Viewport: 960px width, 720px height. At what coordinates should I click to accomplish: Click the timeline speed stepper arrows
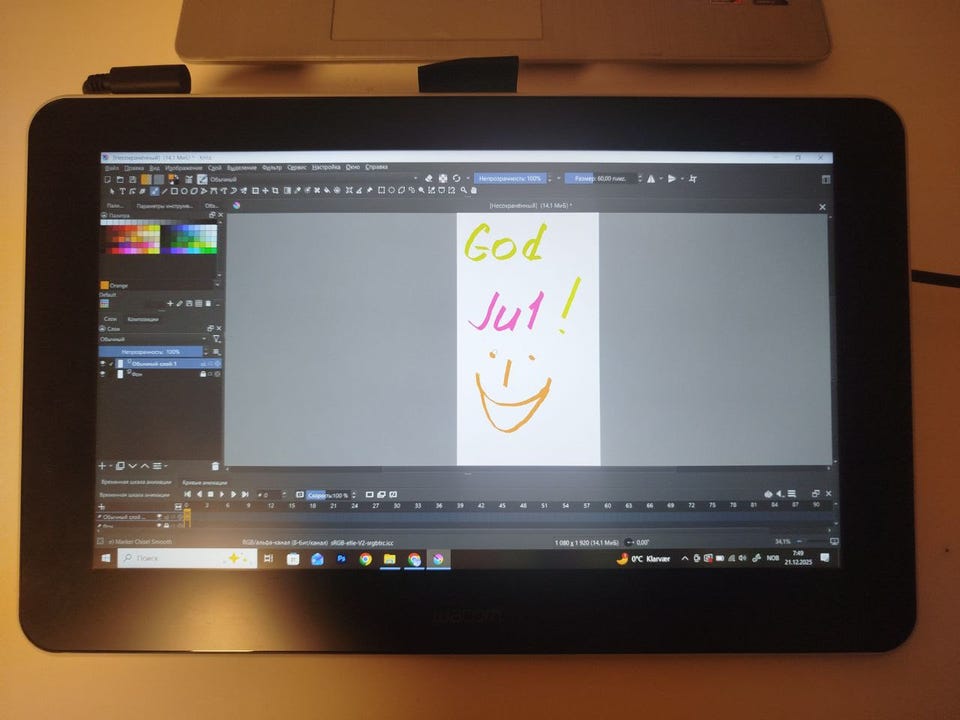(354, 494)
